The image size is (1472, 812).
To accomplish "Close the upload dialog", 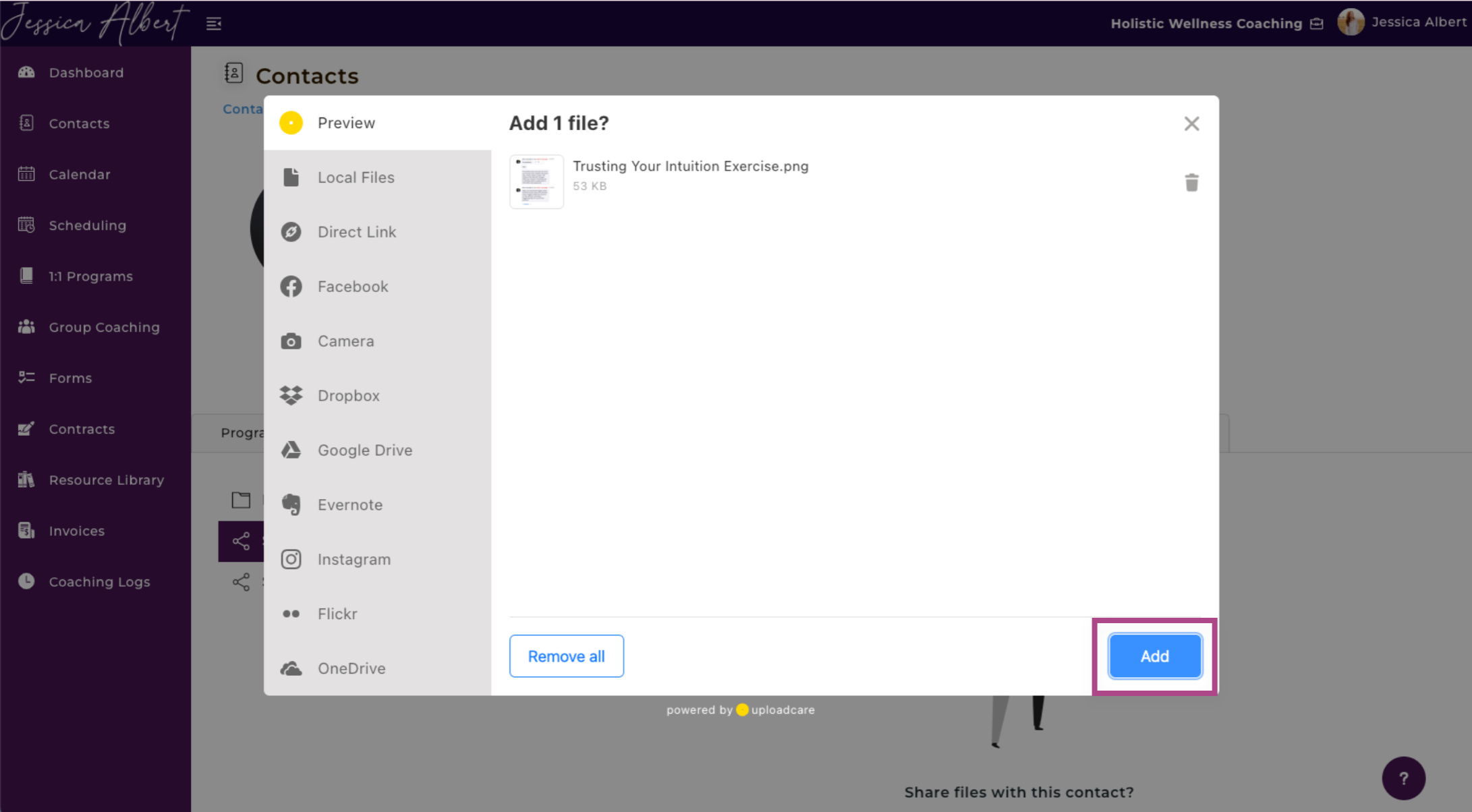I will [x=1191, y=124].
